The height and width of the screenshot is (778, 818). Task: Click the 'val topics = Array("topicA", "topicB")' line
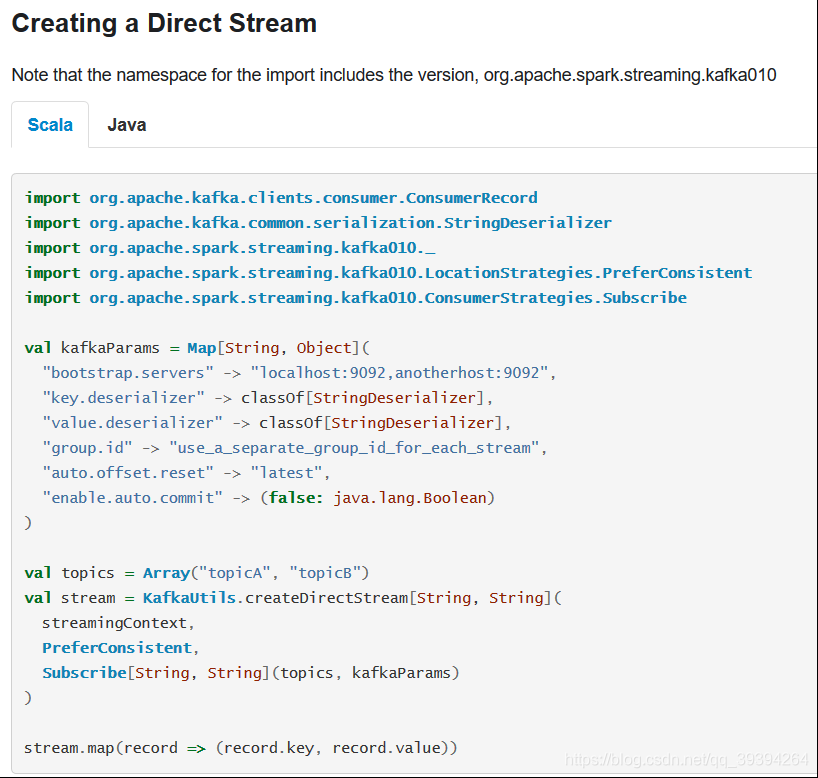click(x=197, y=573)
